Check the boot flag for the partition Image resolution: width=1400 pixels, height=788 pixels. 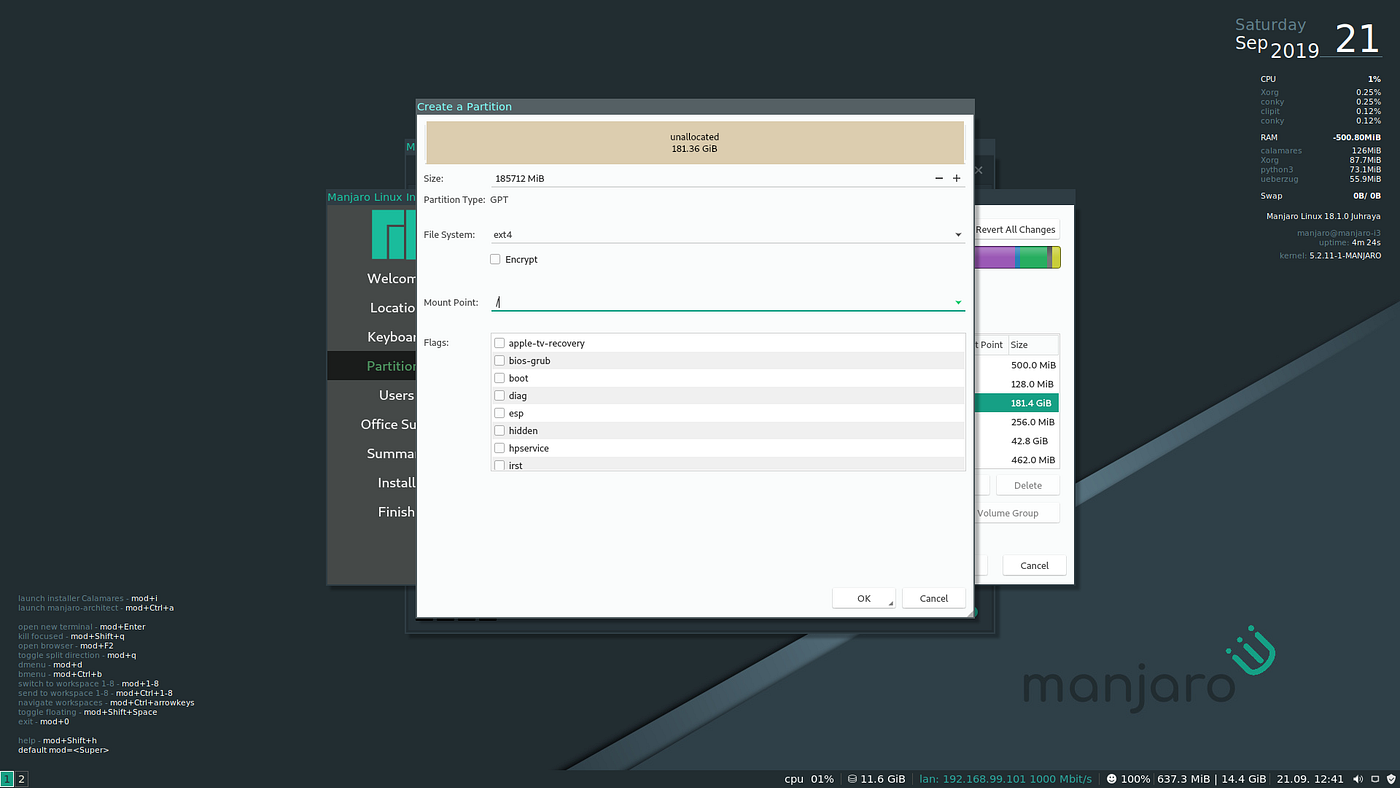point(499,377)
